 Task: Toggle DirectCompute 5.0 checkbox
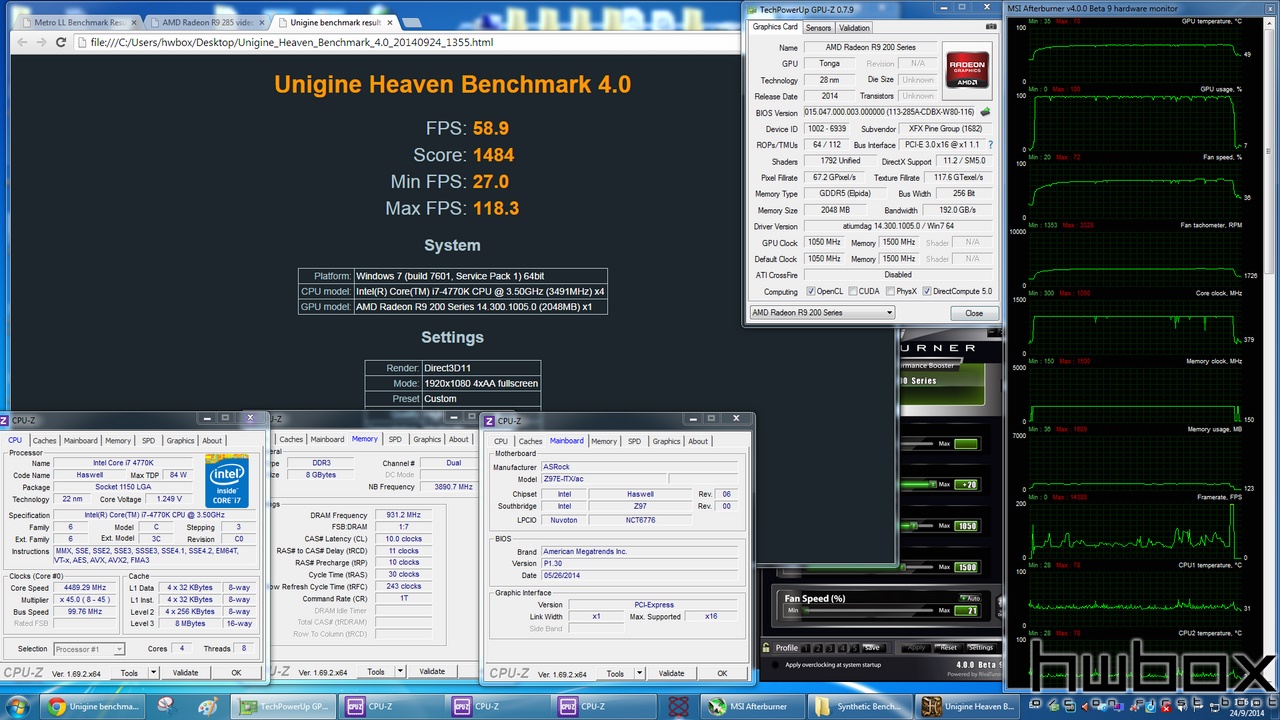pyautogui.click(x=927, y=292)
